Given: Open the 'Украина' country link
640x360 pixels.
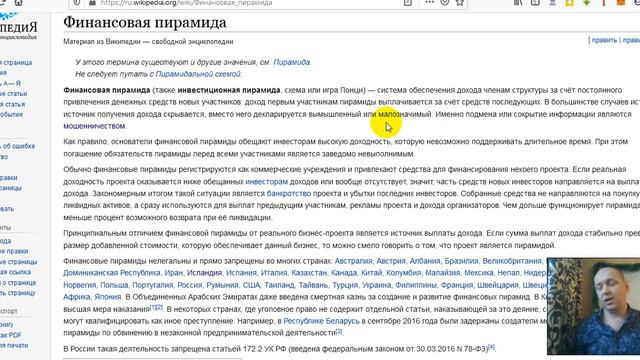Looking at the screenshot, I should [376, 285].
